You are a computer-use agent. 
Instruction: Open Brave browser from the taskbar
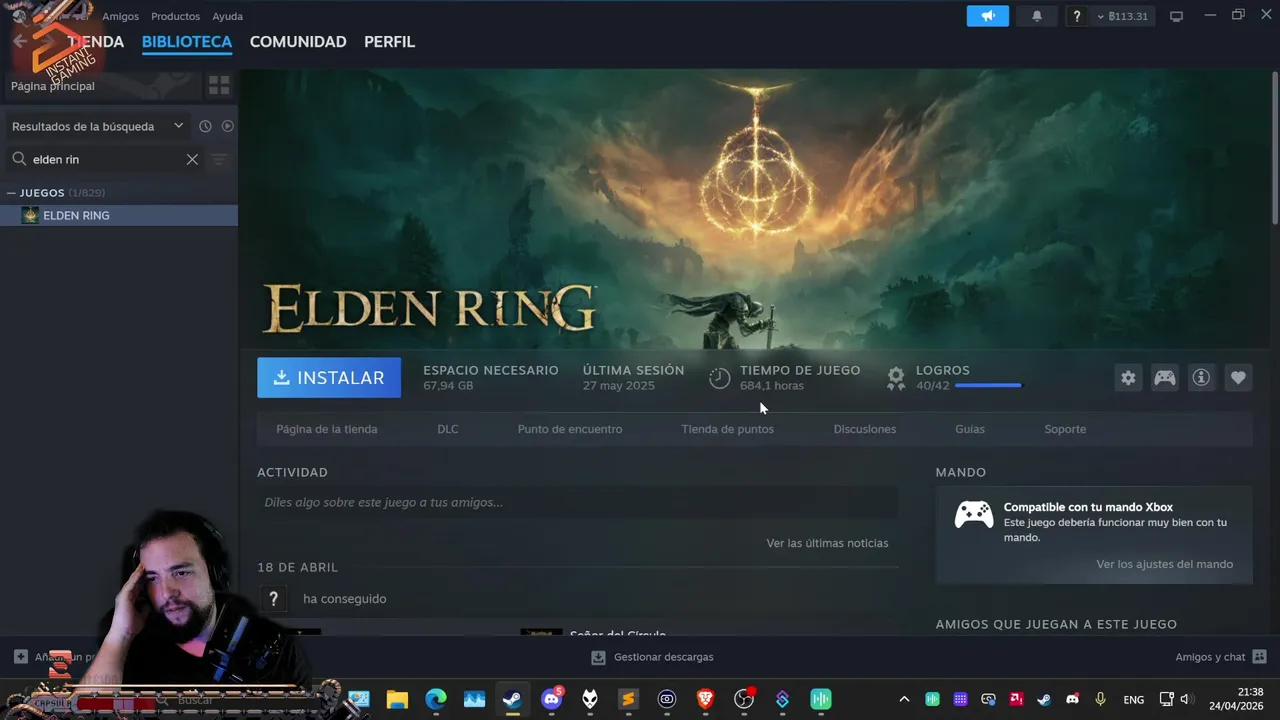[705, 699]
